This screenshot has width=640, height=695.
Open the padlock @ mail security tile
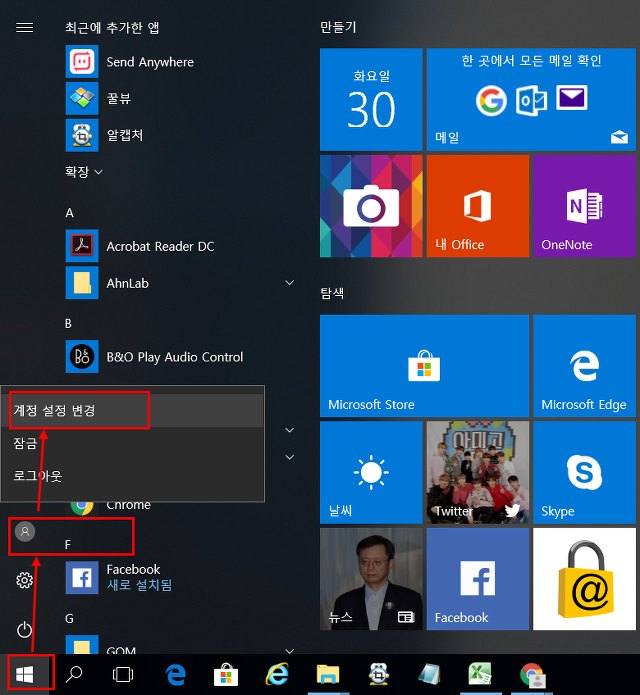pyautogui.click(x=584, y=579)
